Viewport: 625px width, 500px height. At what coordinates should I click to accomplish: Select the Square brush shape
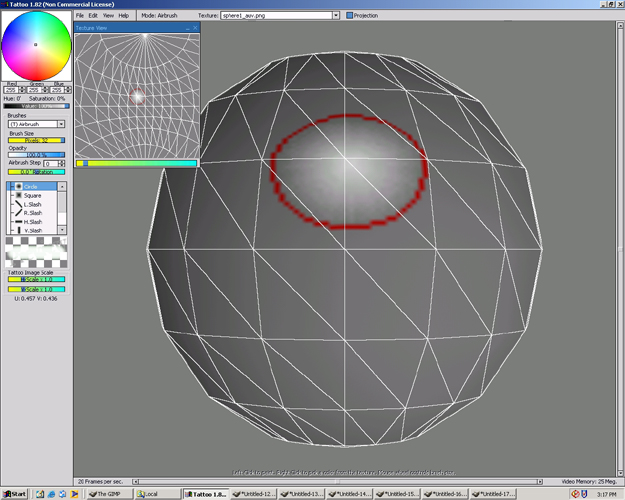pyautogui.click(x=32, y=195)
